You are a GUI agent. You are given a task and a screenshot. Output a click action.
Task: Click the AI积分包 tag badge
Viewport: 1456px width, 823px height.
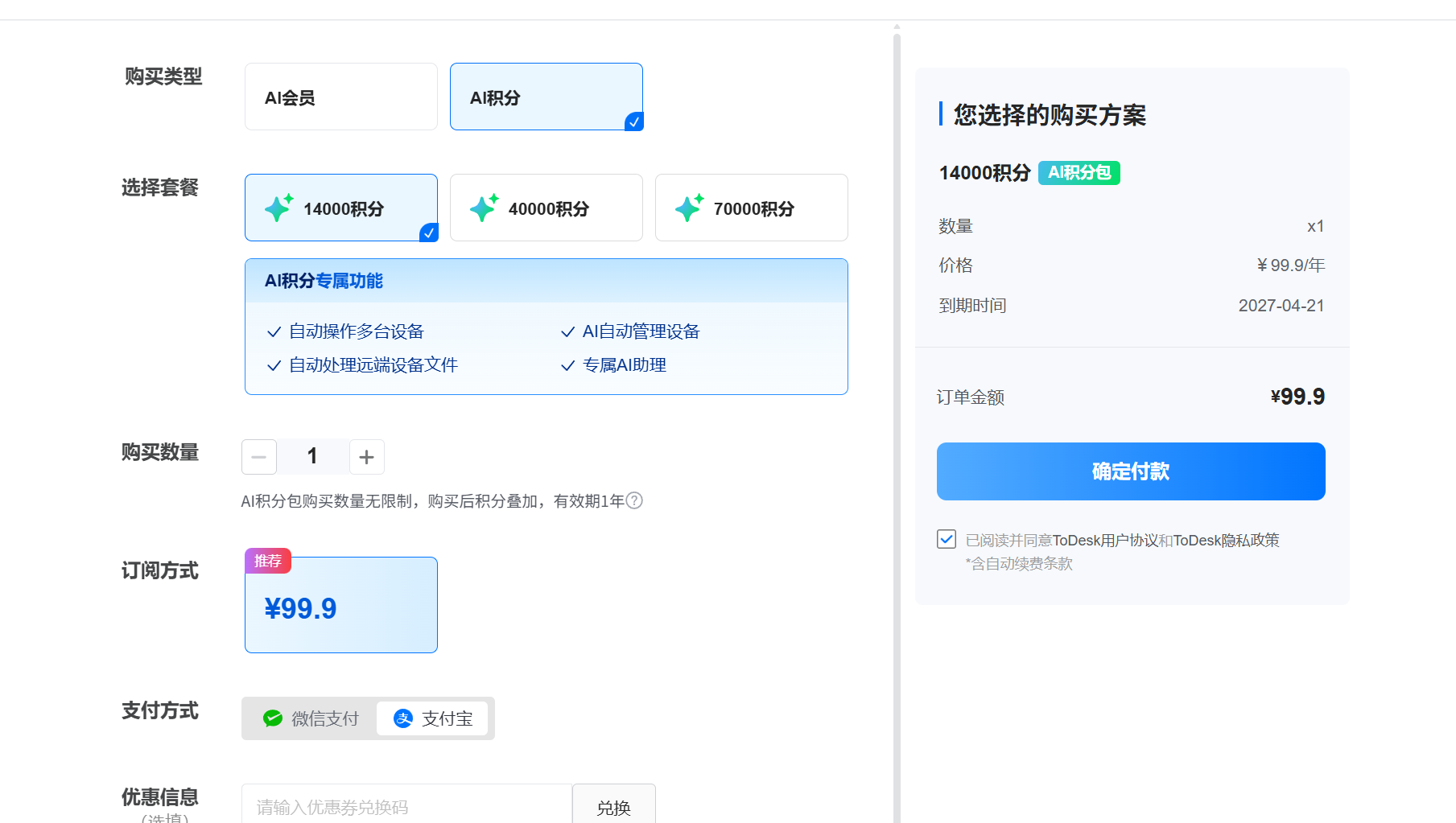[x=1079, y=173]
